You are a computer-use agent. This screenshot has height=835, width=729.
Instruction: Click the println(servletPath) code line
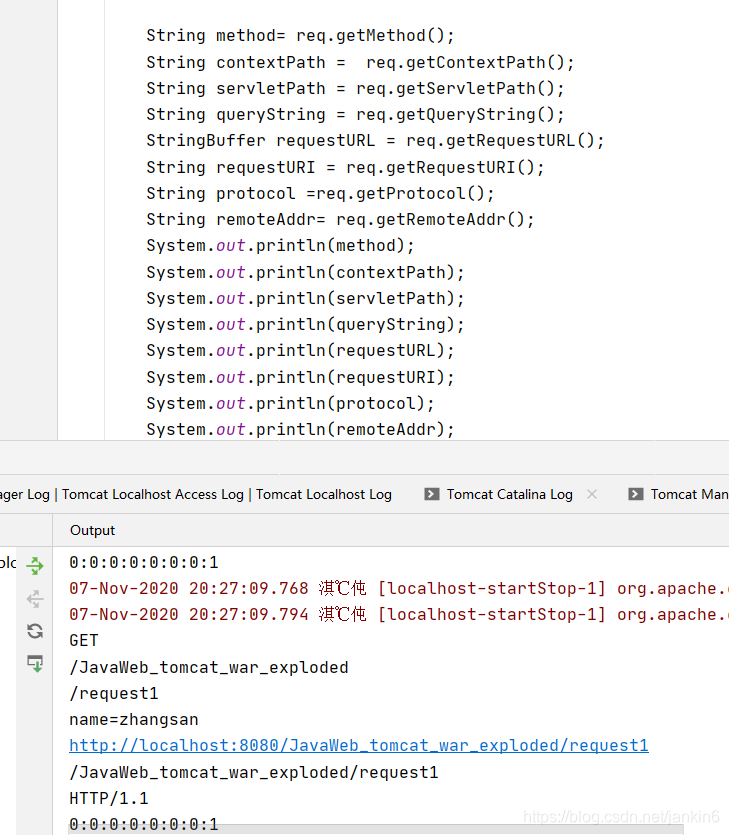(306, 299)
